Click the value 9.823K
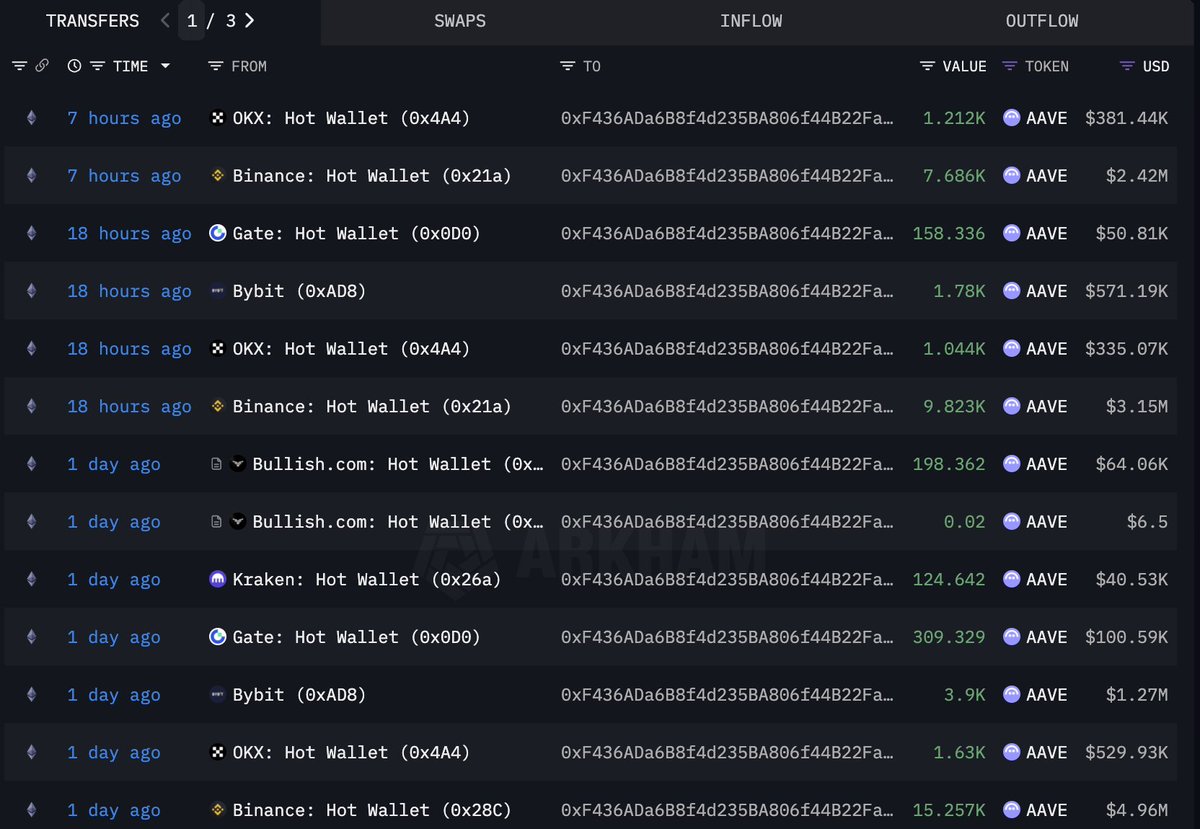The width and height of the screenshot is (1200, 829). click(x=954, y=407)
